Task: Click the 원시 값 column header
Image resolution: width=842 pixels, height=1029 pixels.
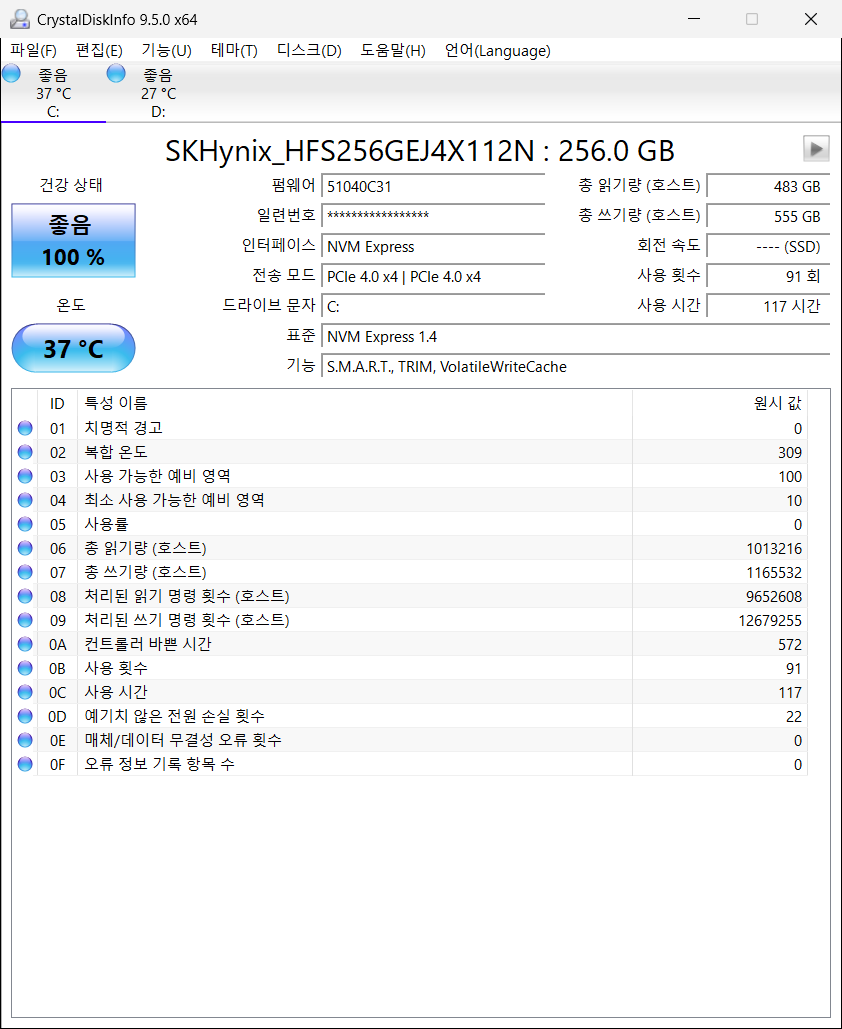Action: (720, 403)
